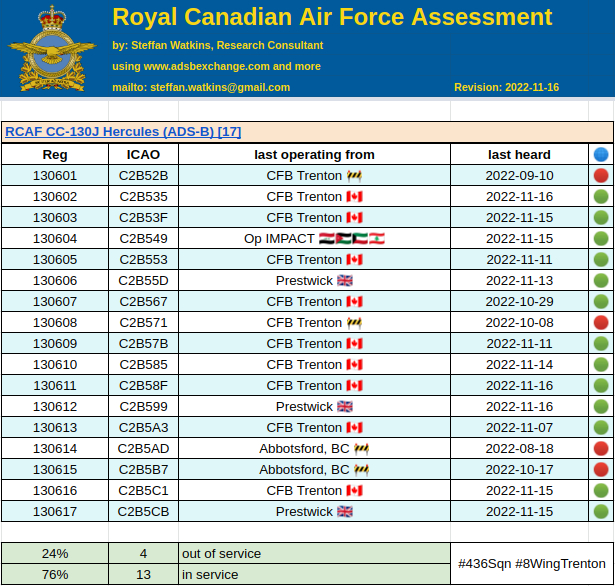Click green status dot for 130606
This screenshot has height=586, width=615.
[601, 280]
